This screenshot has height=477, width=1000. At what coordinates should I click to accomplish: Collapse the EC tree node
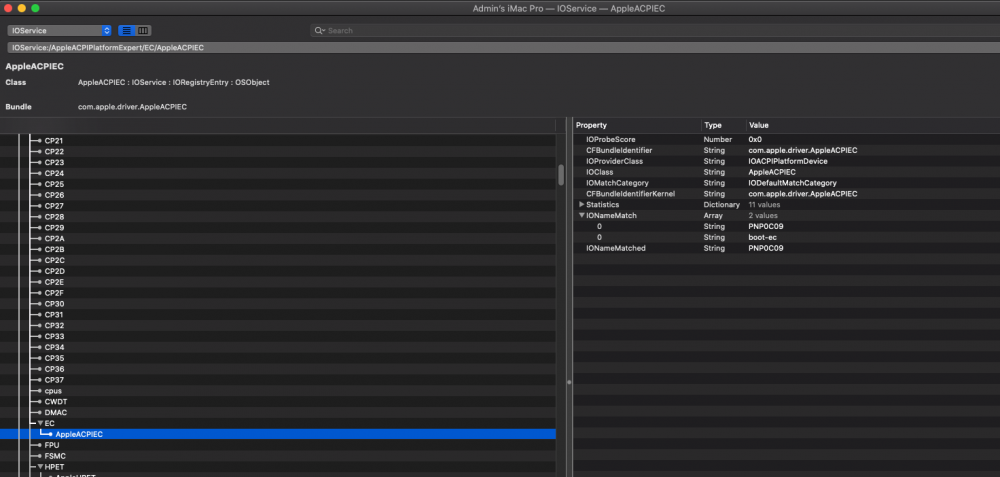pyautogui.click(x=40, y=423)
